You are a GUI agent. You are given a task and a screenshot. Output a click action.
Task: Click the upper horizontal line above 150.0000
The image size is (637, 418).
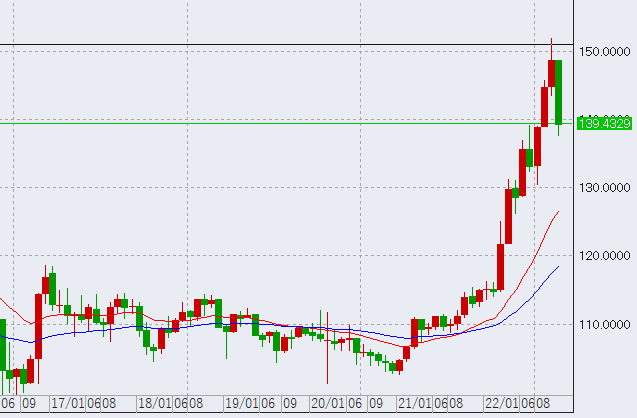point(300,44)
